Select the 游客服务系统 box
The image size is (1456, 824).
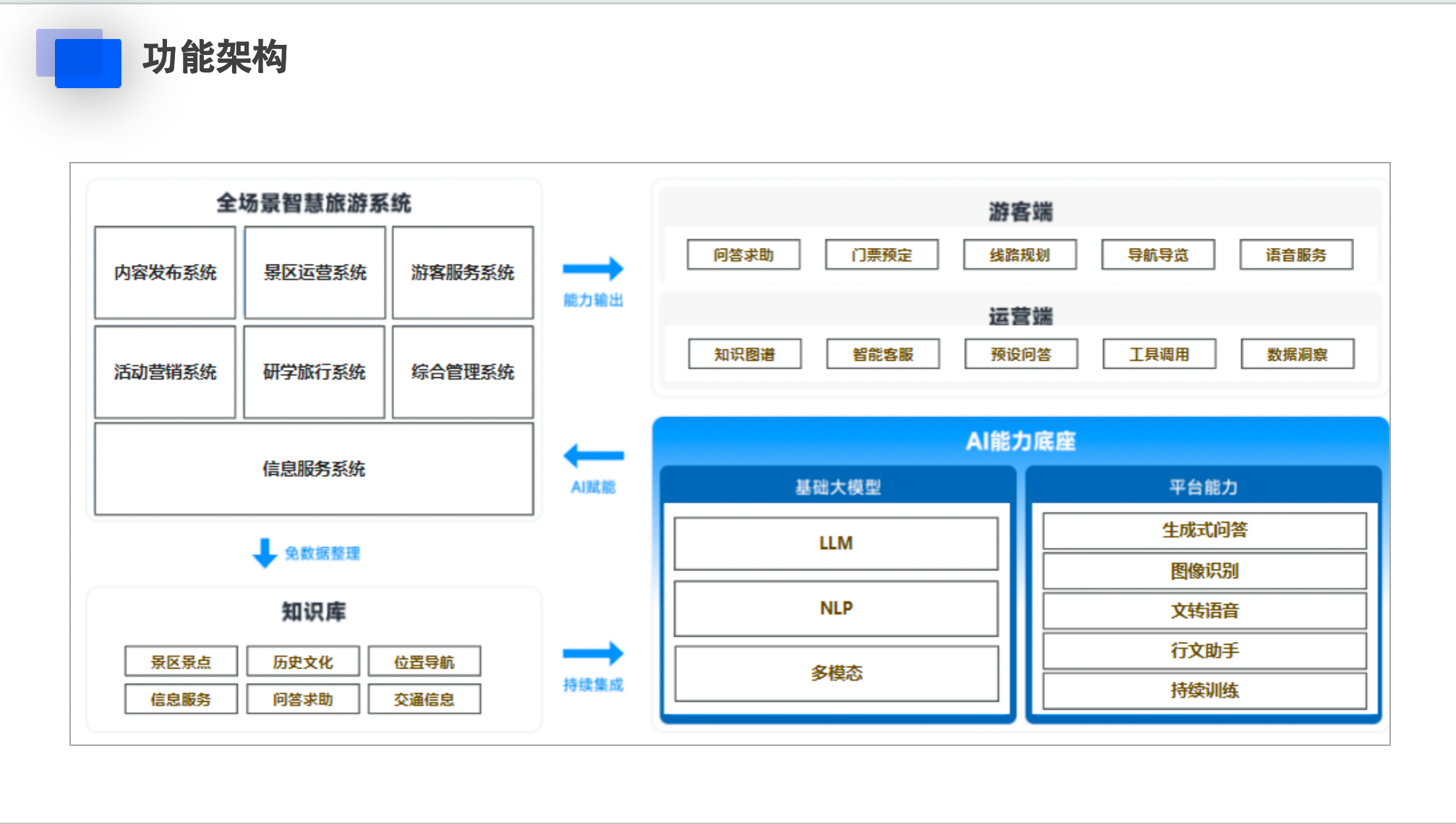pyautogui.click(x=463, y=272)
